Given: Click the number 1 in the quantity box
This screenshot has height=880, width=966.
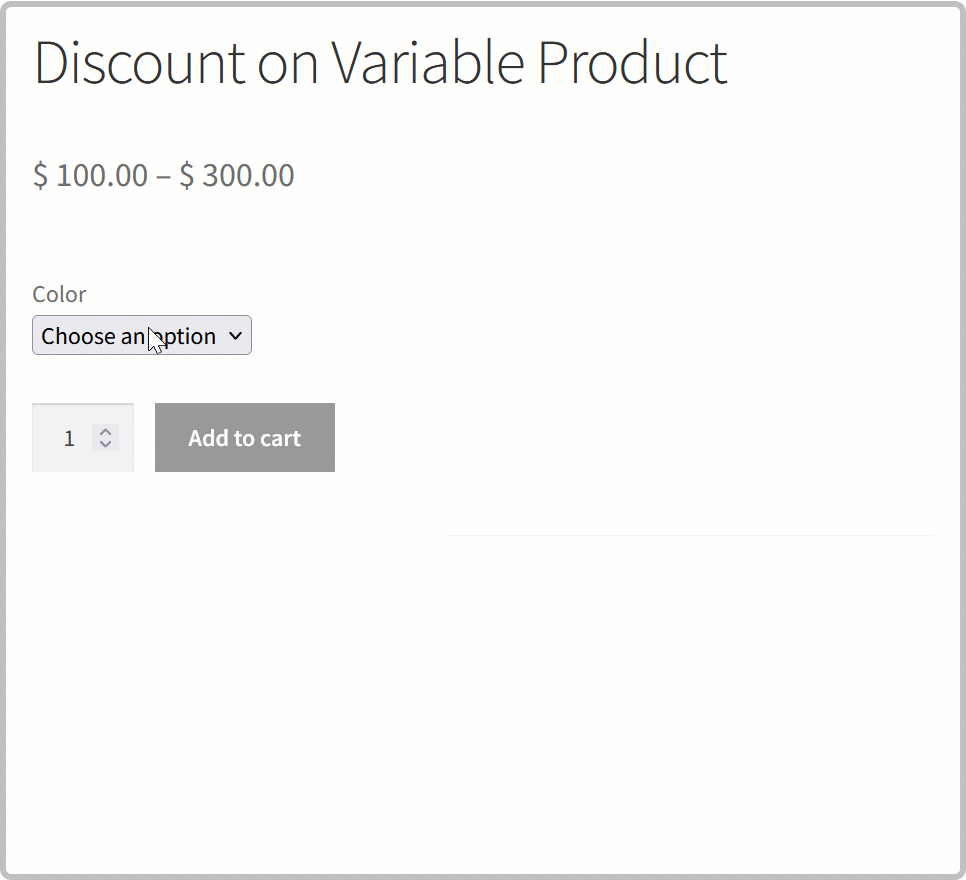Looking at the screenshot, I should (x=69, y=438).
